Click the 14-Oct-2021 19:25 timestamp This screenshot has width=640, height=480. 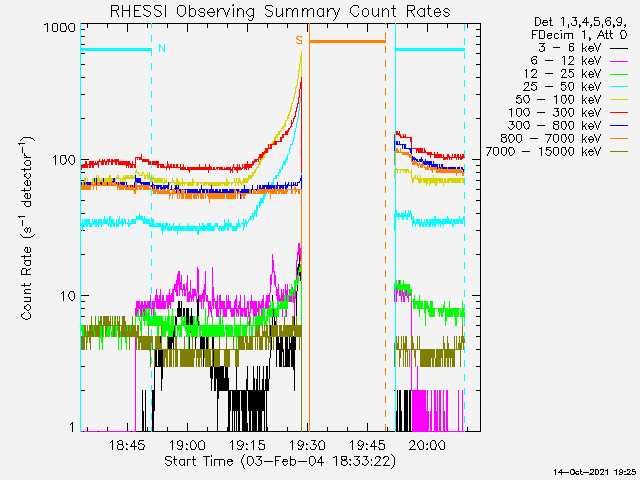pyautogui.click(x=595, y=472)
